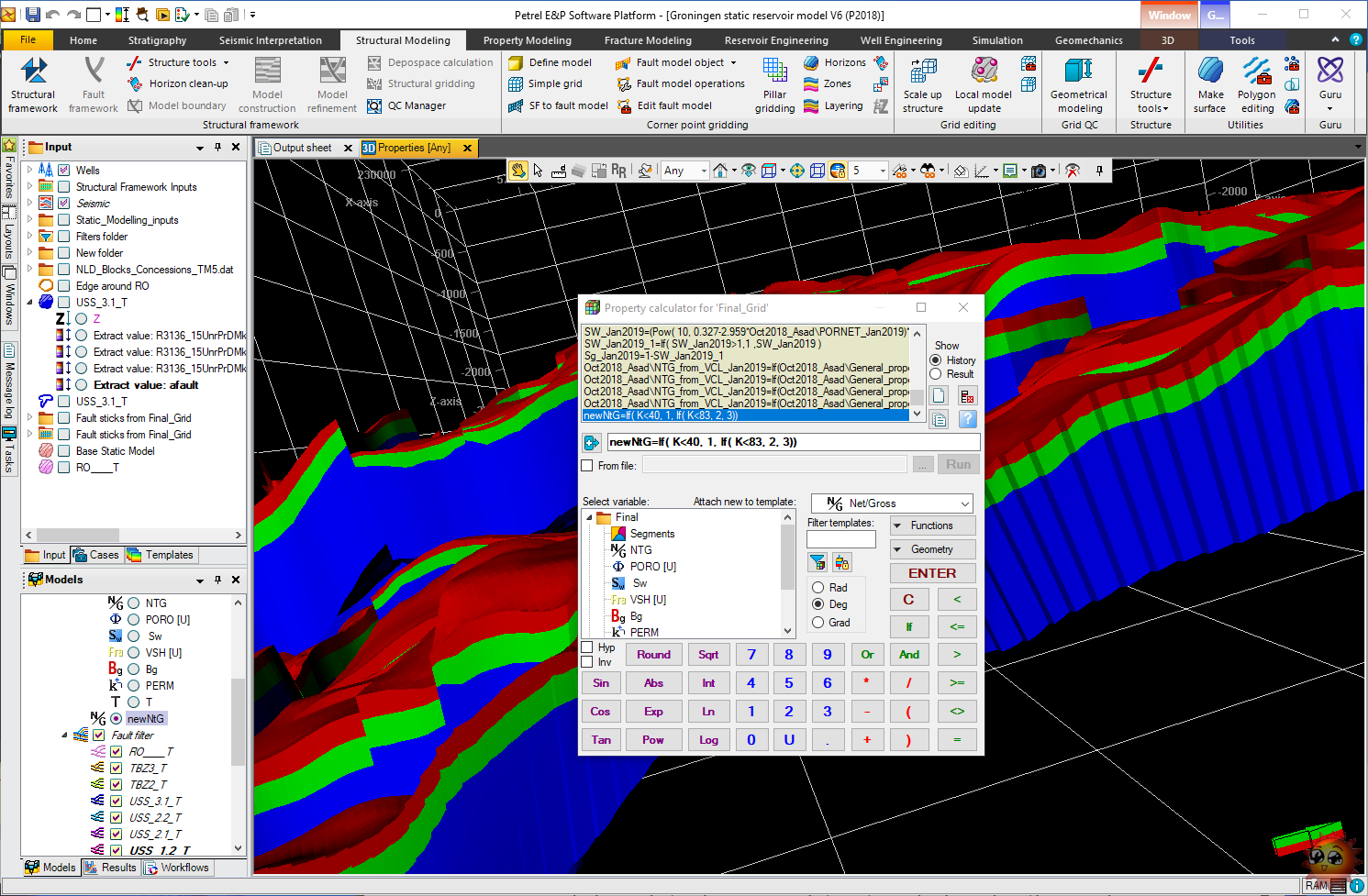
Task: Expand the Geometry dropdown
Action: [x=933, y=549]
